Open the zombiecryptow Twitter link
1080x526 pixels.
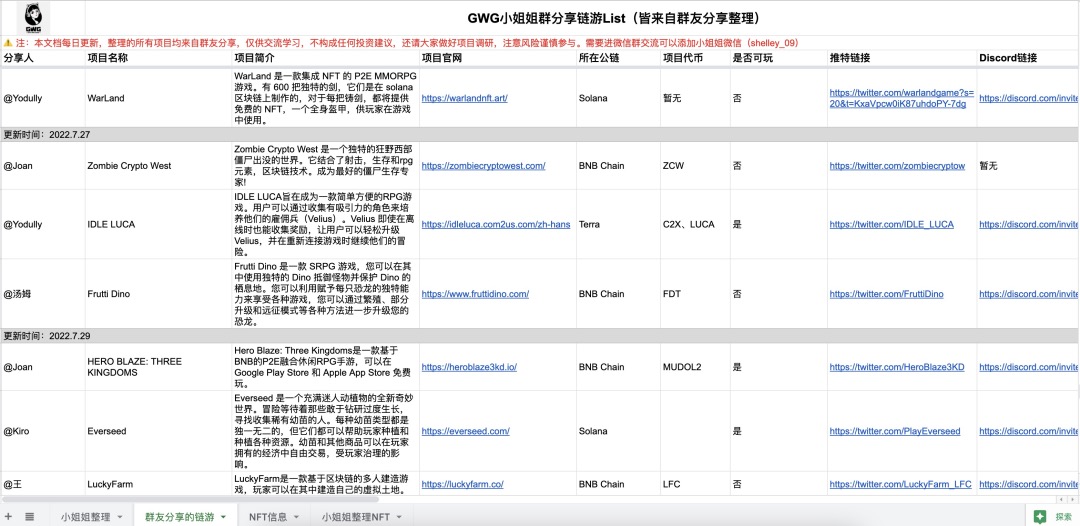coord(897,165)
